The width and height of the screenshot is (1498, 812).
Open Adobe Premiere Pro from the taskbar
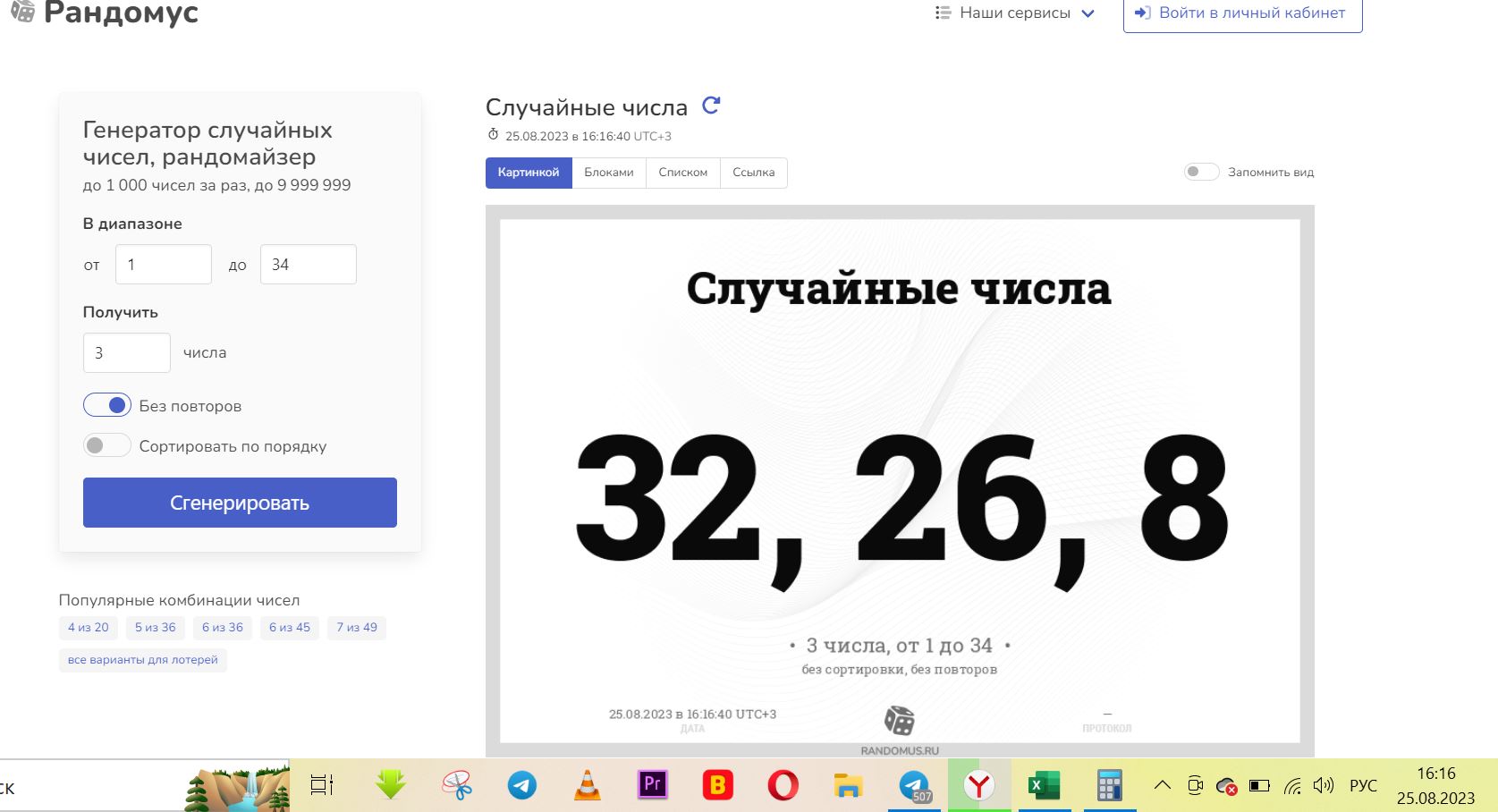coord(653,785)
